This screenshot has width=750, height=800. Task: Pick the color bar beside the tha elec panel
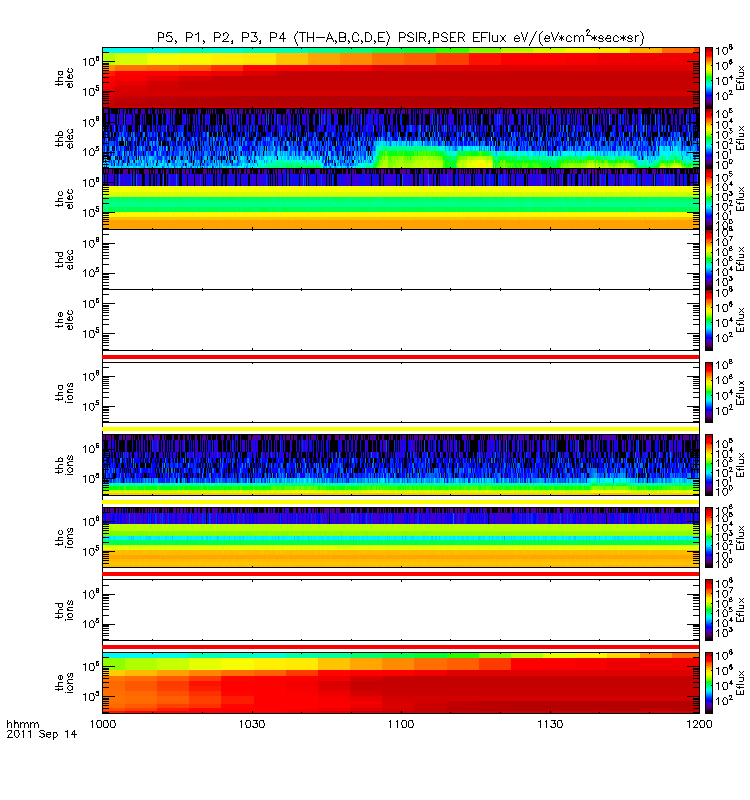coord(709,78)
